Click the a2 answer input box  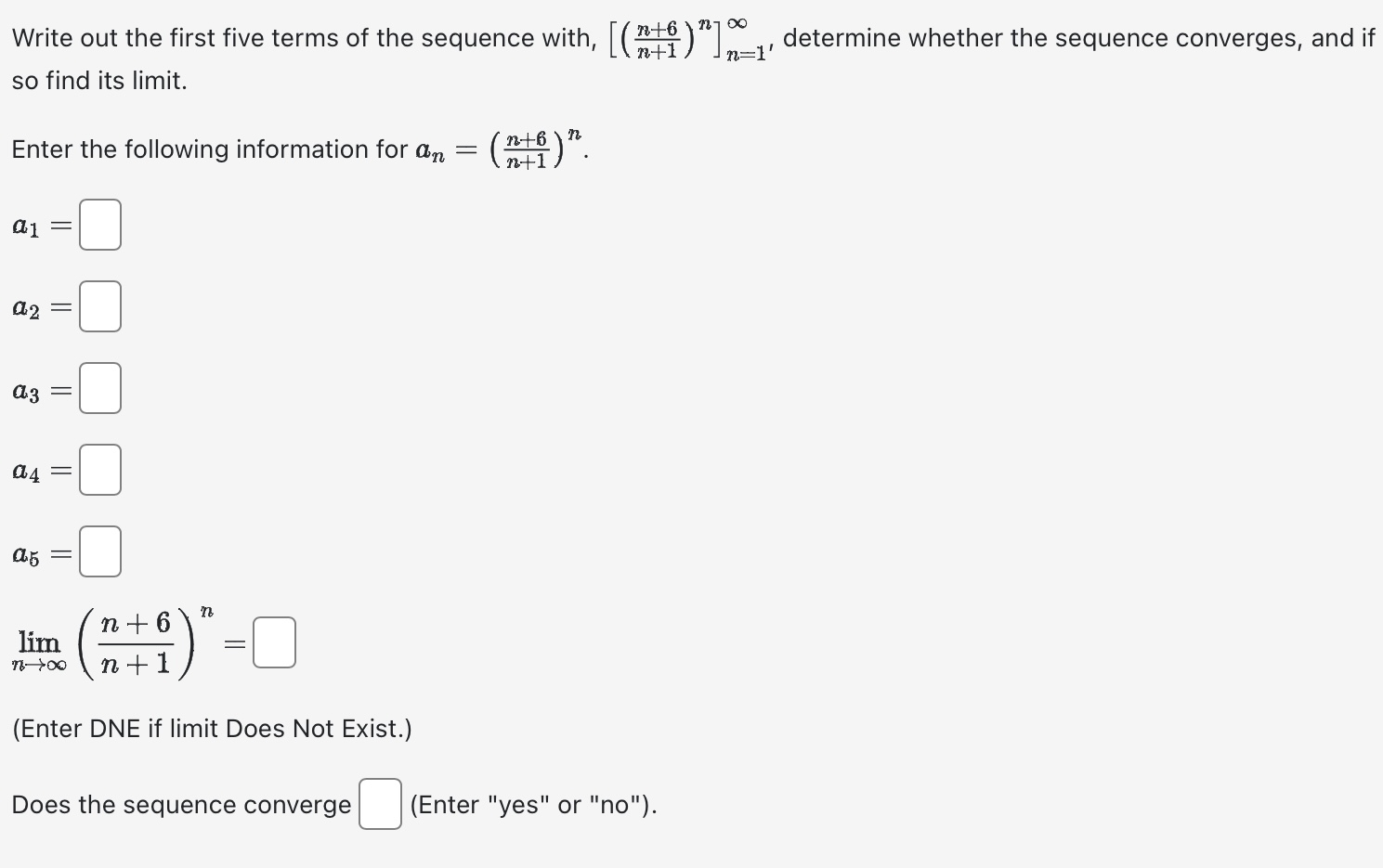pos(99,305)
